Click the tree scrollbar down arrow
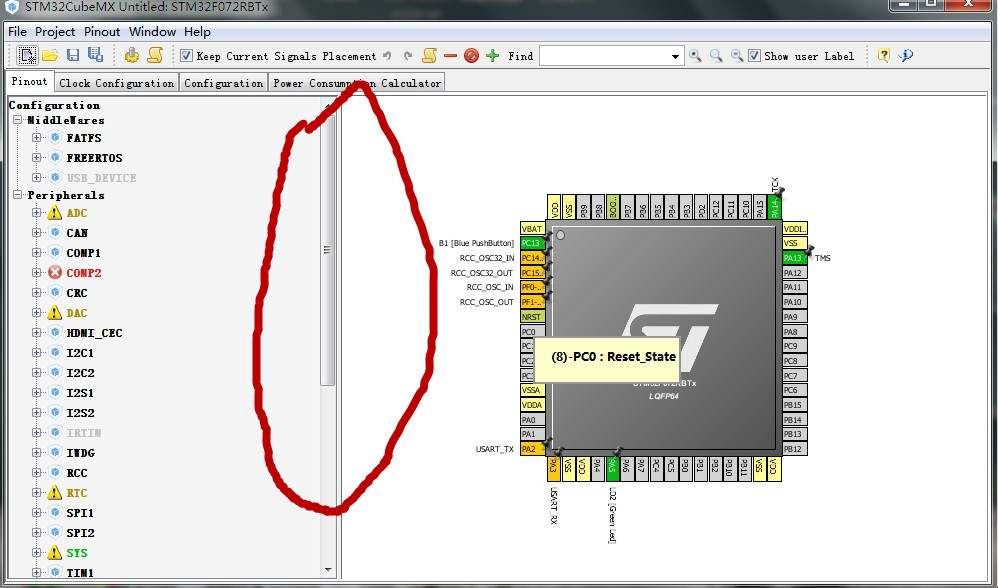This screenshot has width=998, height=588. coord(328,570)
